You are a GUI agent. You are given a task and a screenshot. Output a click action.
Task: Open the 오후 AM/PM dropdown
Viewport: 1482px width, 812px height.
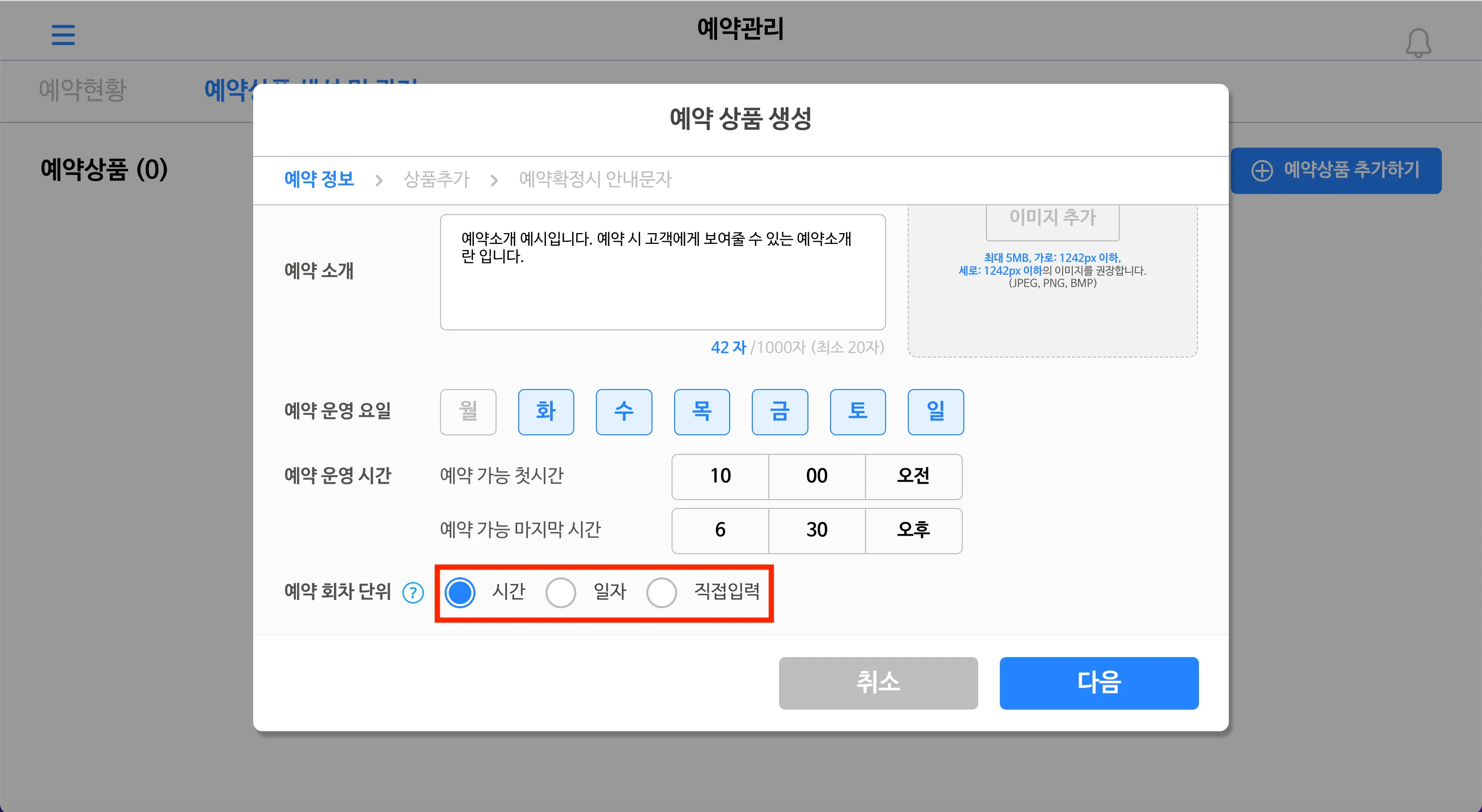point(913,531)
